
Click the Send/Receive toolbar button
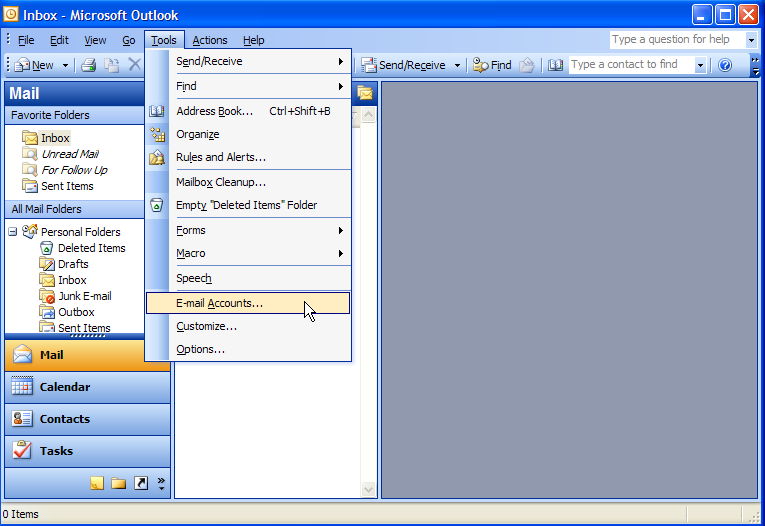[403, 65]
